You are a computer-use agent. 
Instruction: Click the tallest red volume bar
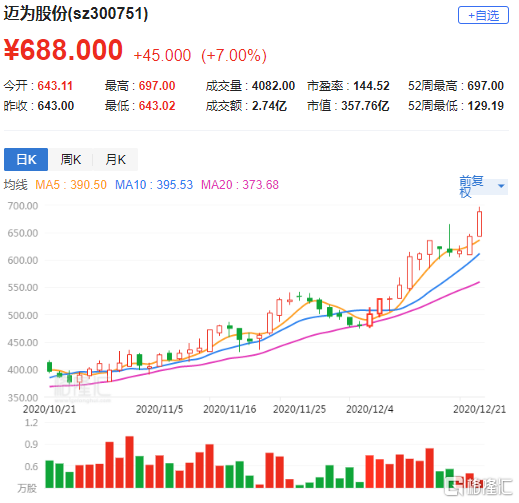pyautogui.click(x=129, y=462)
